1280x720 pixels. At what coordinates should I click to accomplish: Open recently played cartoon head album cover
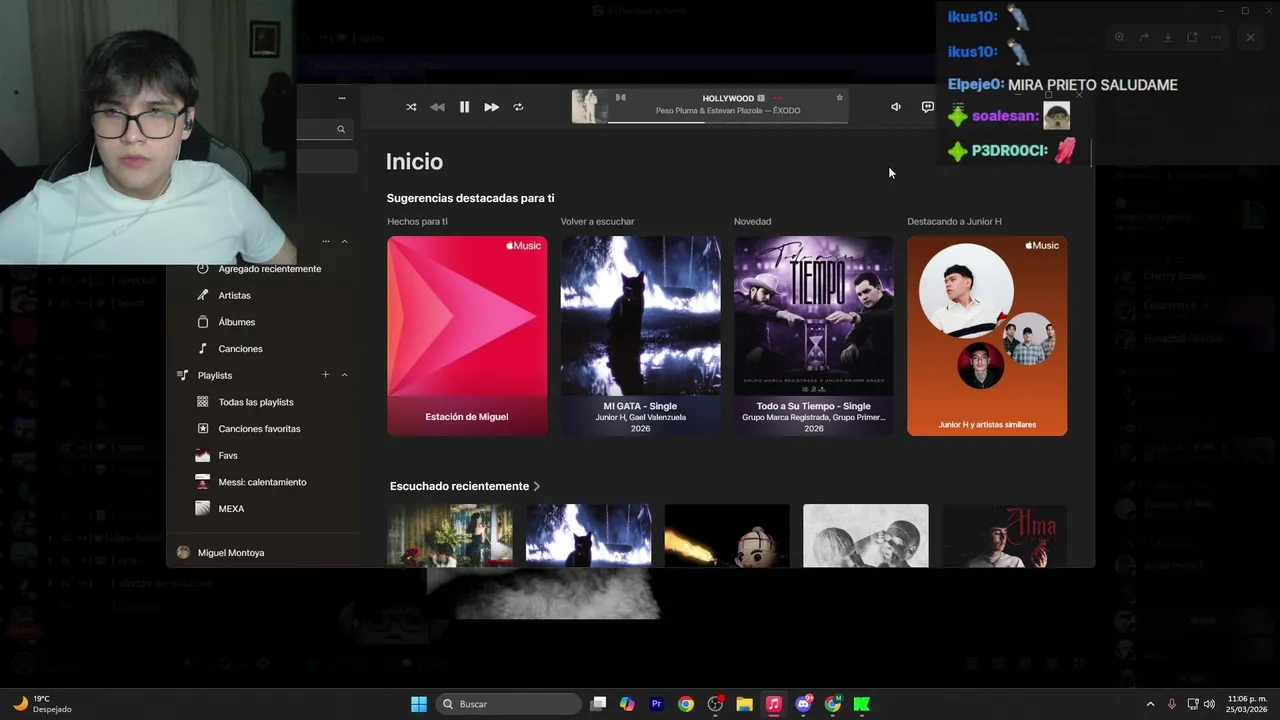727,536
